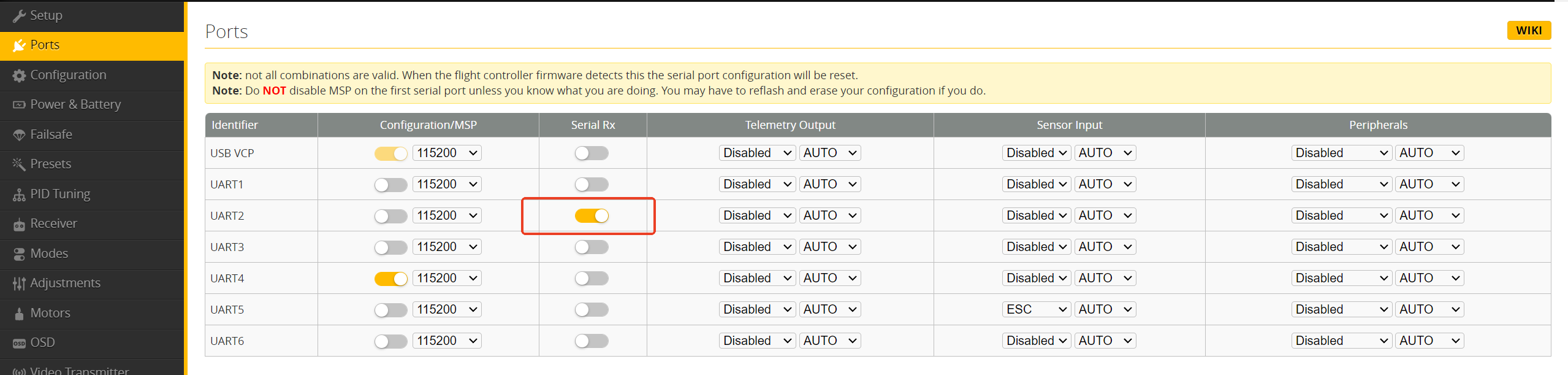Click the Setup wrench icon
This screenshot has width=1568, height=375.
click(x=19, y=16)
